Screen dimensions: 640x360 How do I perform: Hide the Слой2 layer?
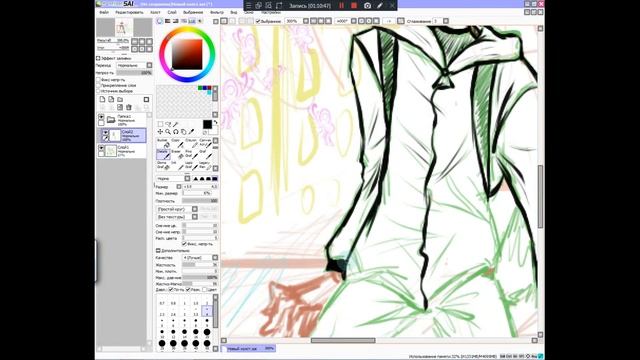click(x=105, y=133)
